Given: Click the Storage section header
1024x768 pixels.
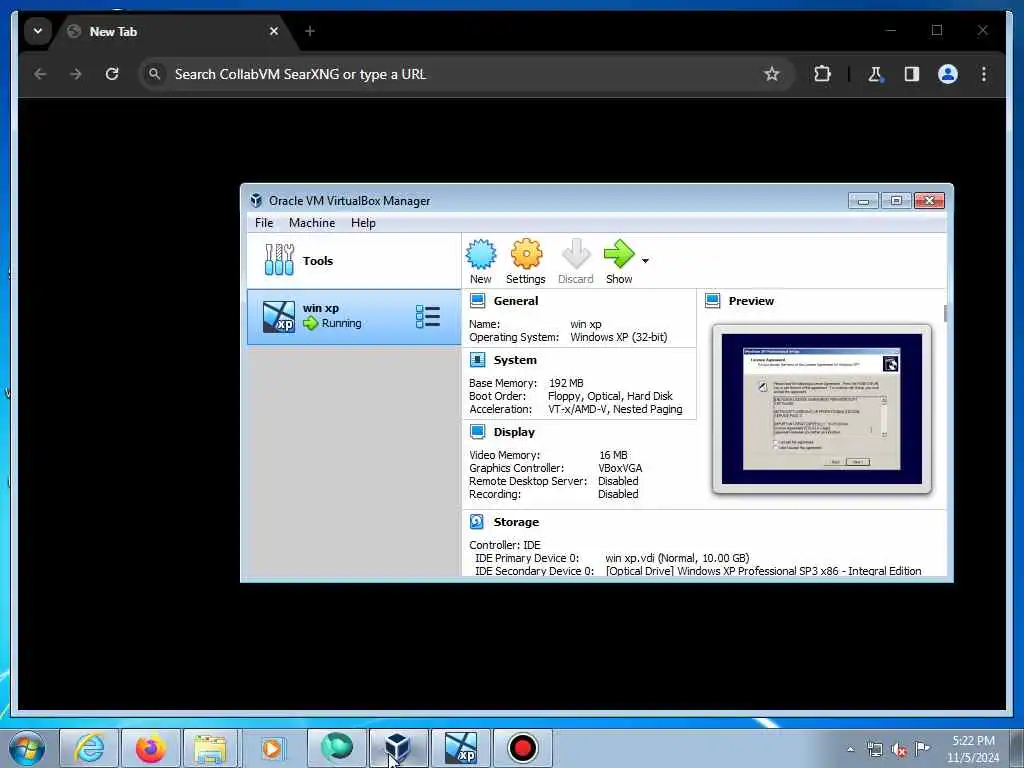Looking at the screenshot, I should [x=516, y=522].
